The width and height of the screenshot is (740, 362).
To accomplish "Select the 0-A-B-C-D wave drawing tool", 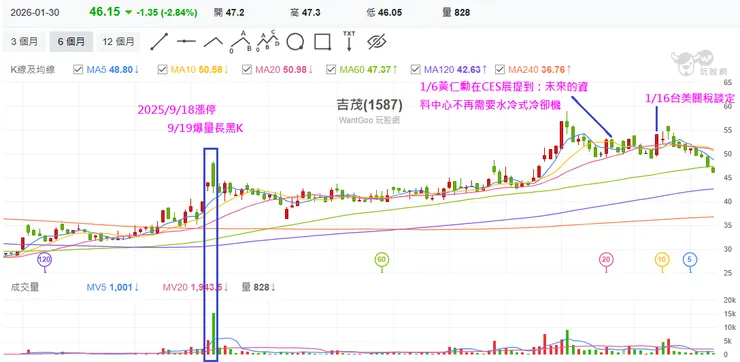I will tap(268, 42).
